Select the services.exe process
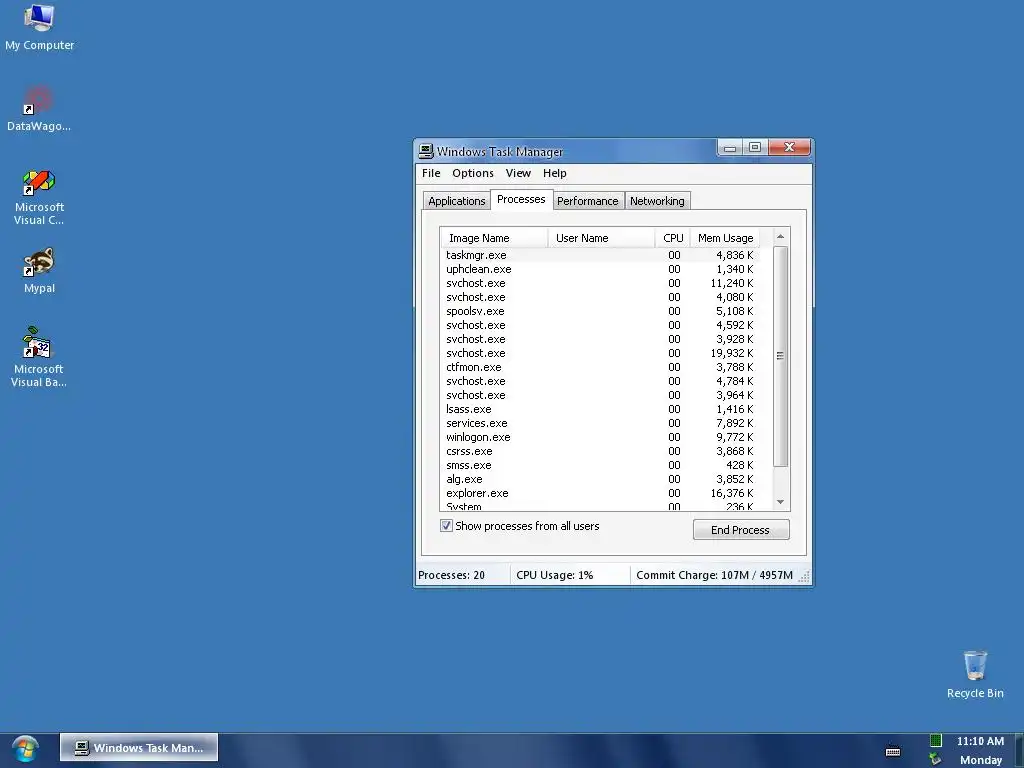 [600, 423]
